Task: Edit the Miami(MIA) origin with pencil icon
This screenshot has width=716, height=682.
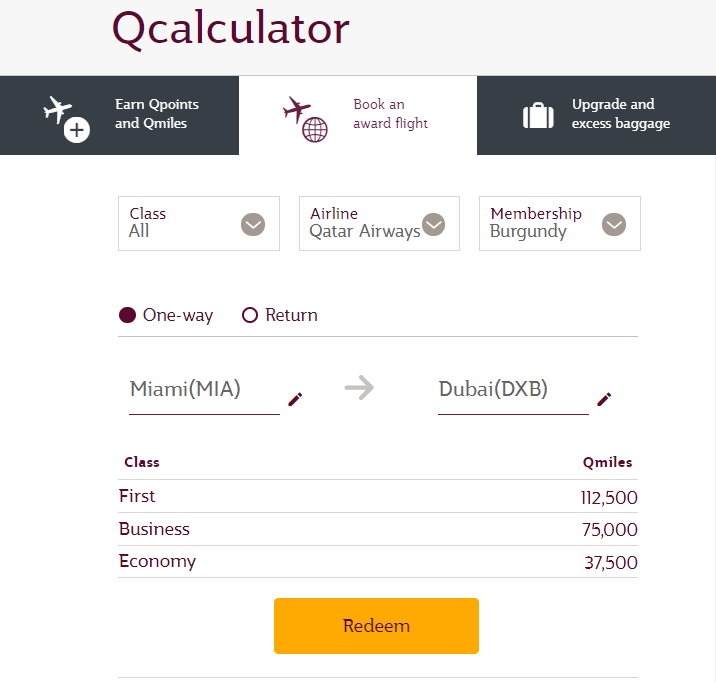Action: [295, 399]
